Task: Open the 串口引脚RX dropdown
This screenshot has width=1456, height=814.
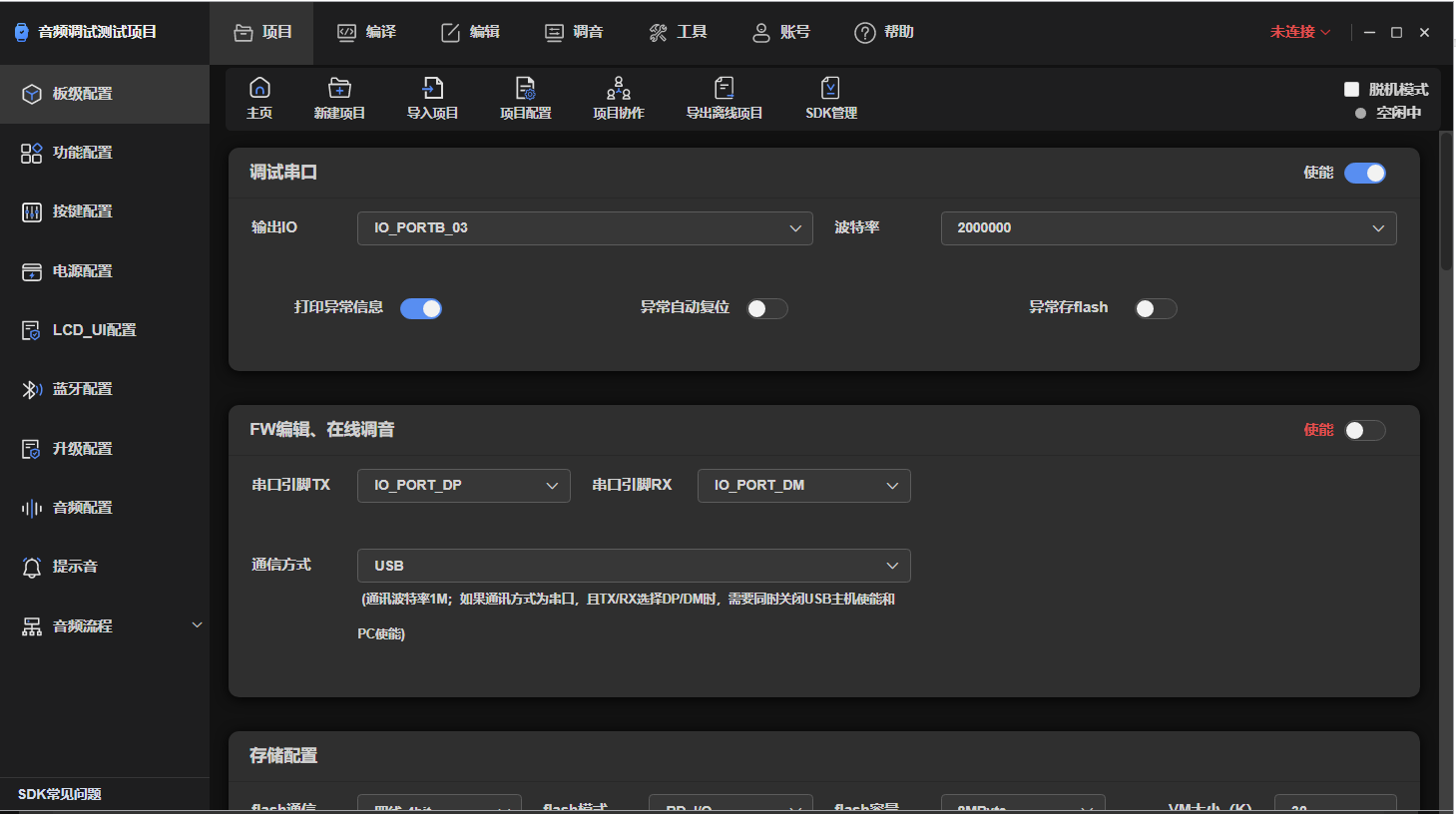Action: click(x=804, y=486)
